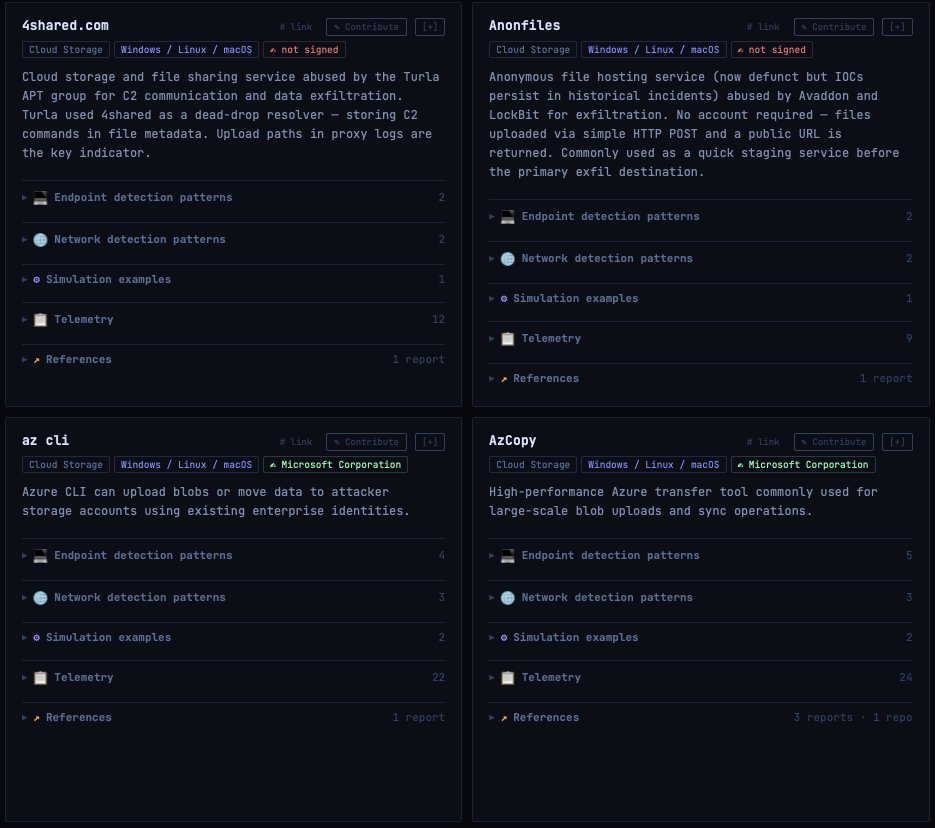The height and width of the screenshot is (828, 935).
Task: Click Simulation examples label on Anonfiles card
Action: coord(575,299)
